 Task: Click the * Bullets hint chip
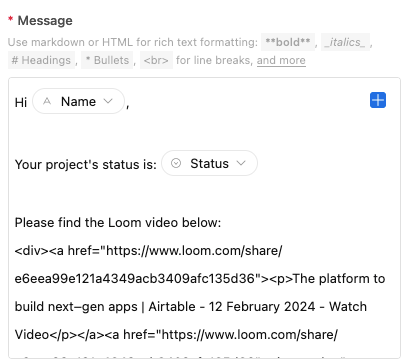coord(107,60)
